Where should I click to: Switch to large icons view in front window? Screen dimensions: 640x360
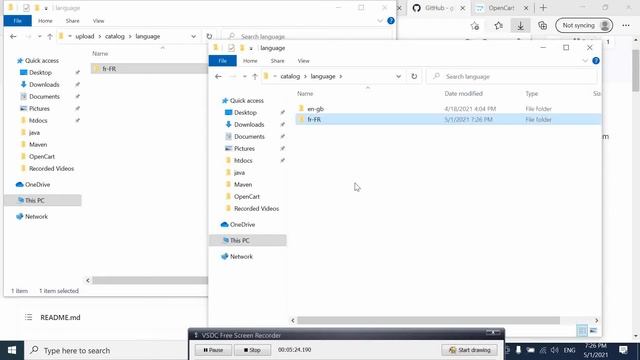593,330
